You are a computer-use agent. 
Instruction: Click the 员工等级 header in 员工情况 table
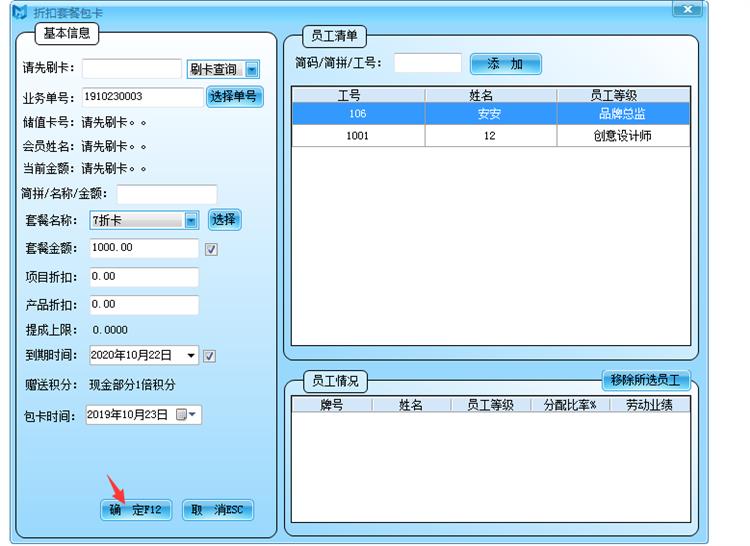click(490, 405)
